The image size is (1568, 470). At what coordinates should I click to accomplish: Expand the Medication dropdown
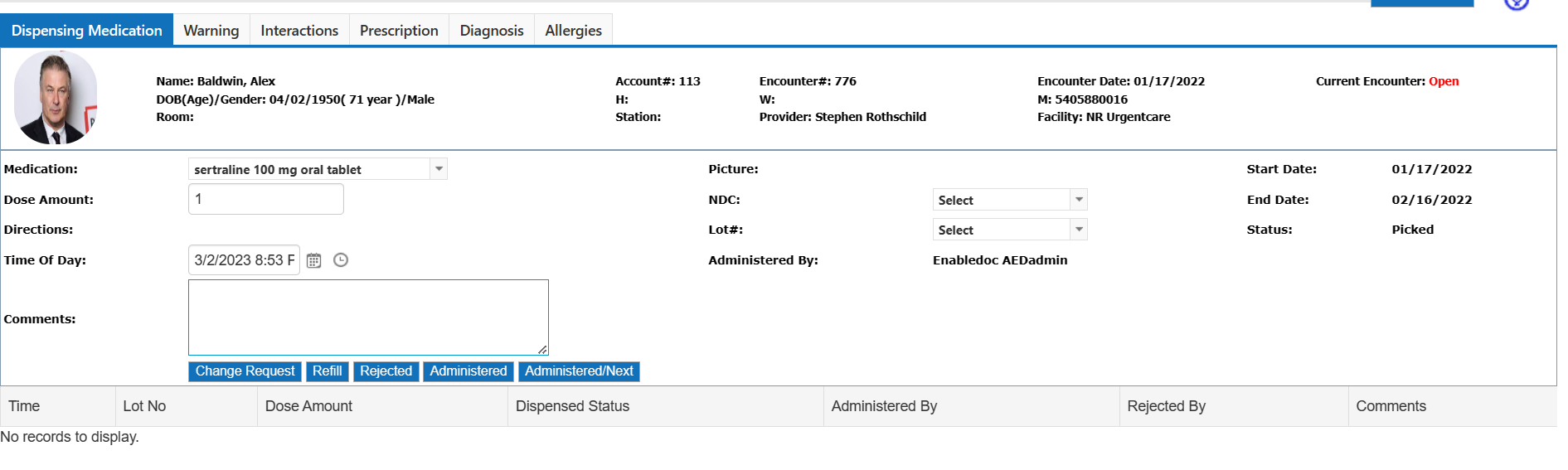[x=439, y=169]
